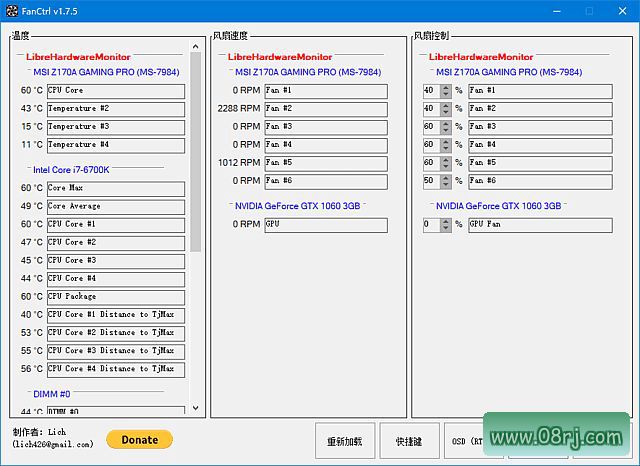
Task: Click the Fan #1 control percentage value box
Action: (431, 91)
